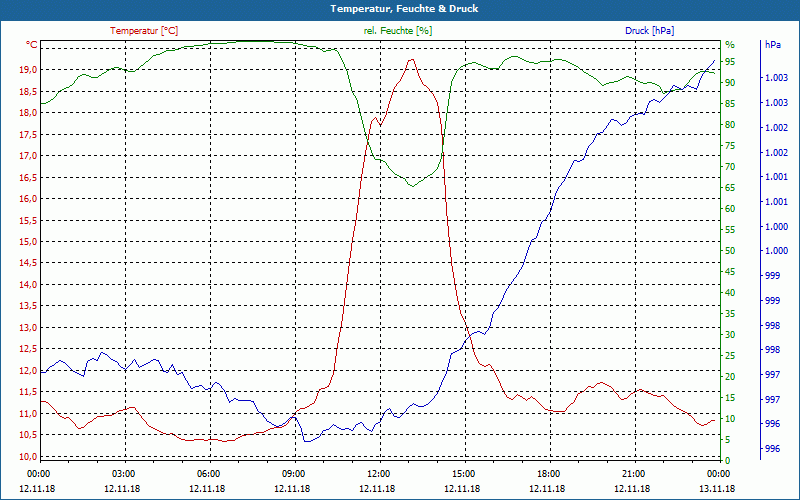Select the green 'rel. Feuchte [%]' legend label

click(397, 31)
